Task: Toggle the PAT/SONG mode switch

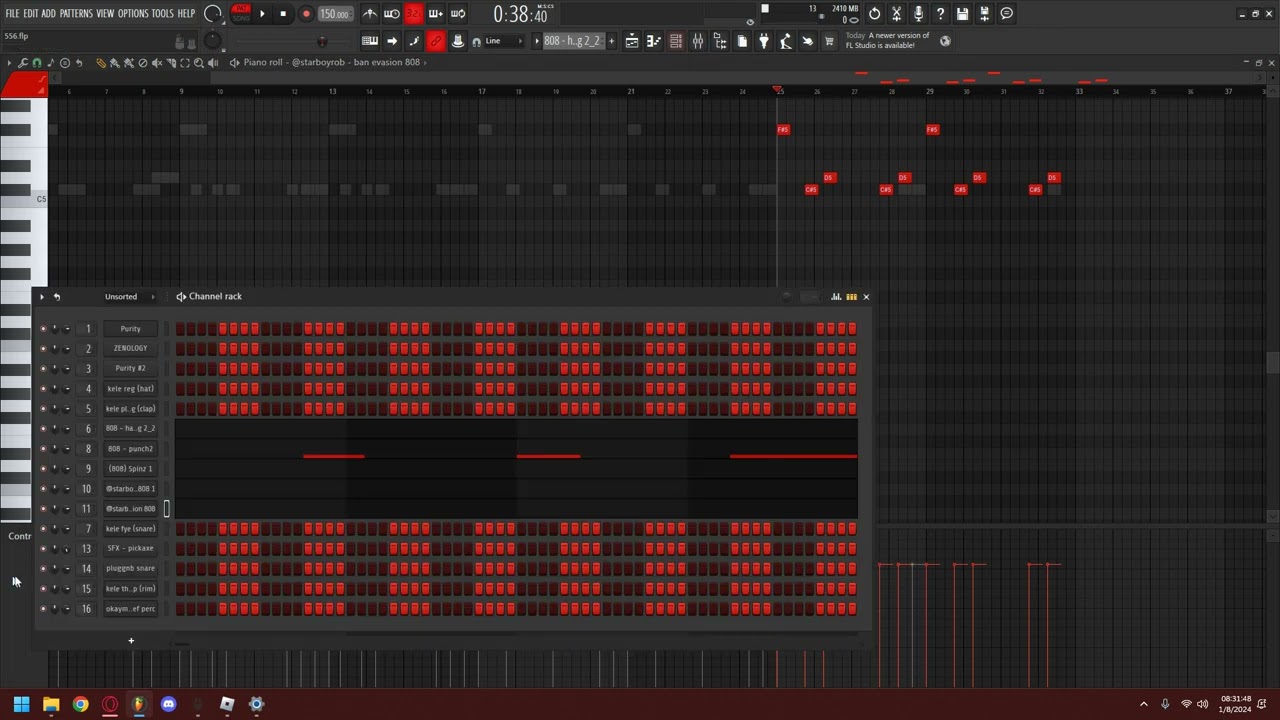Action: coord(241,14)
